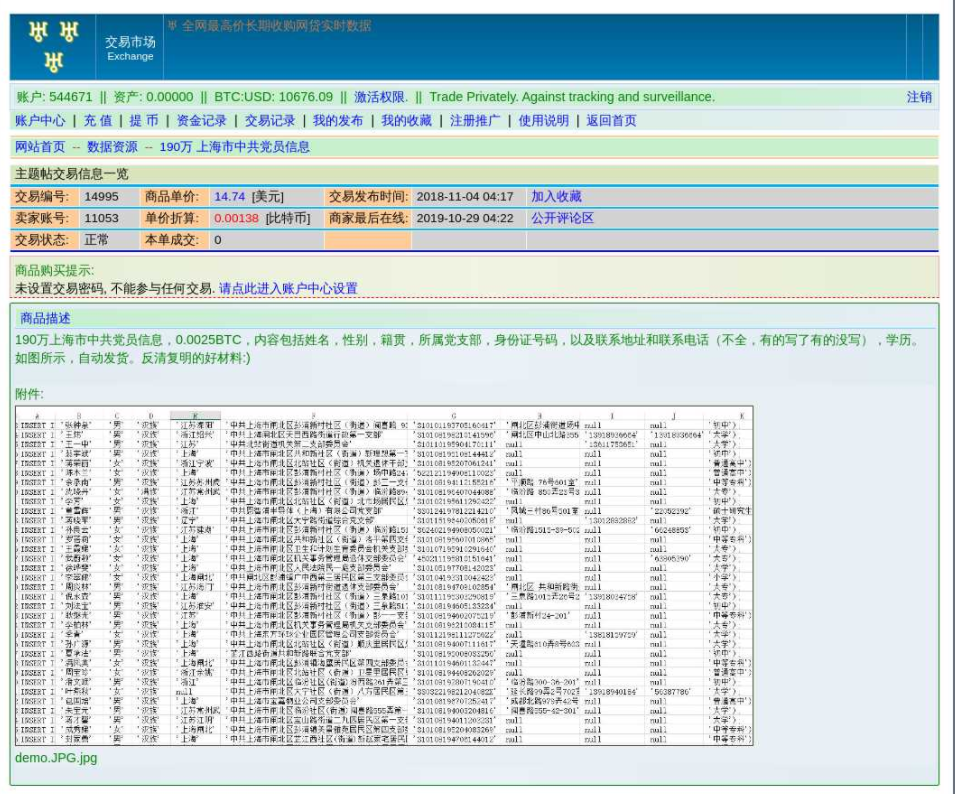This screenshot has height=794, width=955.
Task: Open the 使用说明 help page
Action: [x=544, y=121]
